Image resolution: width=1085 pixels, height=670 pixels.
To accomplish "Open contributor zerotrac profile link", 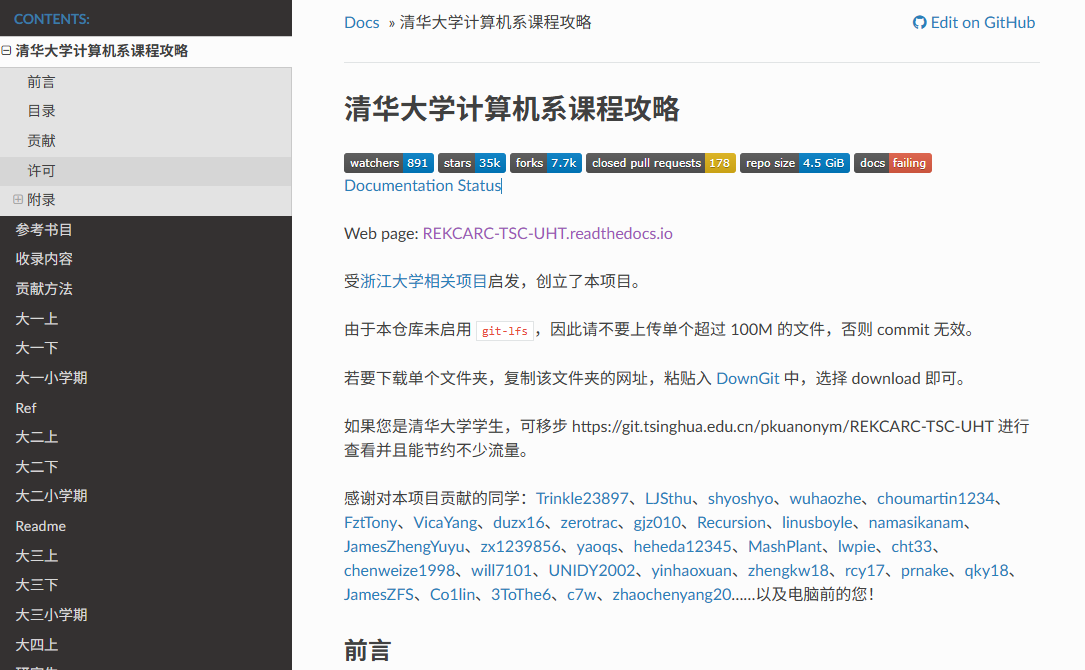I will point(589,523).
